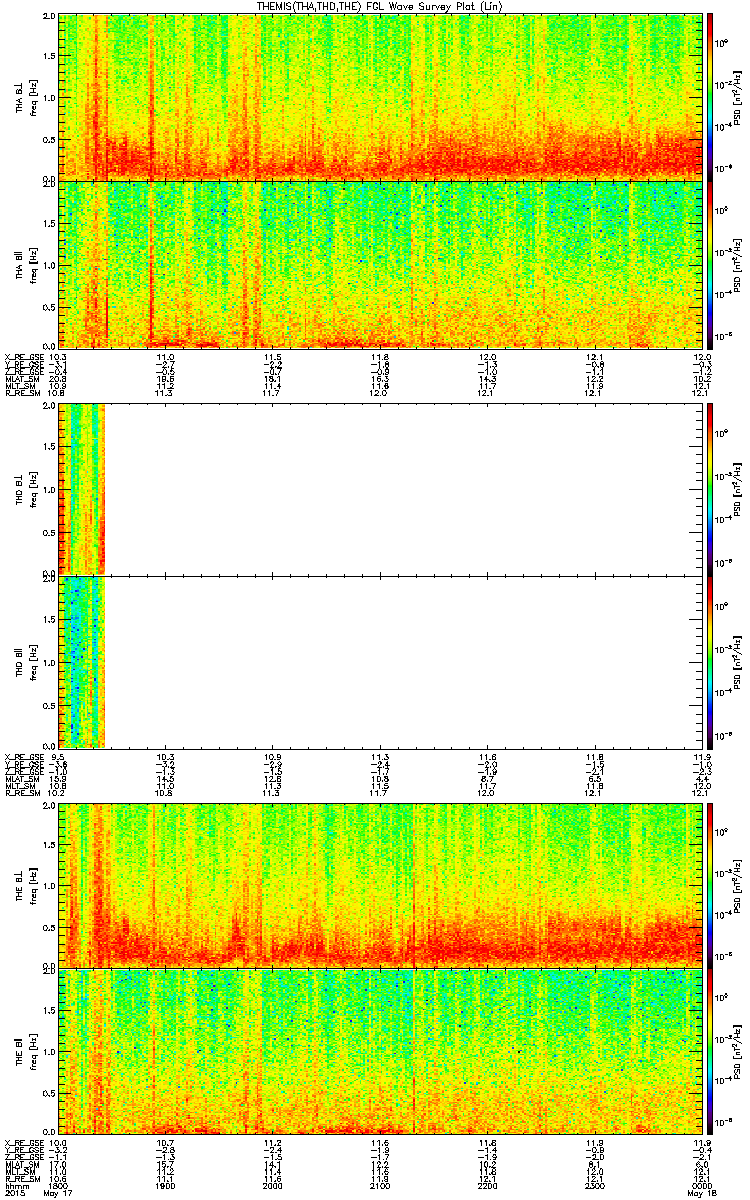
Task: Click the empty white area of THD B-perpendicular panel
Action: pos(402,489)
